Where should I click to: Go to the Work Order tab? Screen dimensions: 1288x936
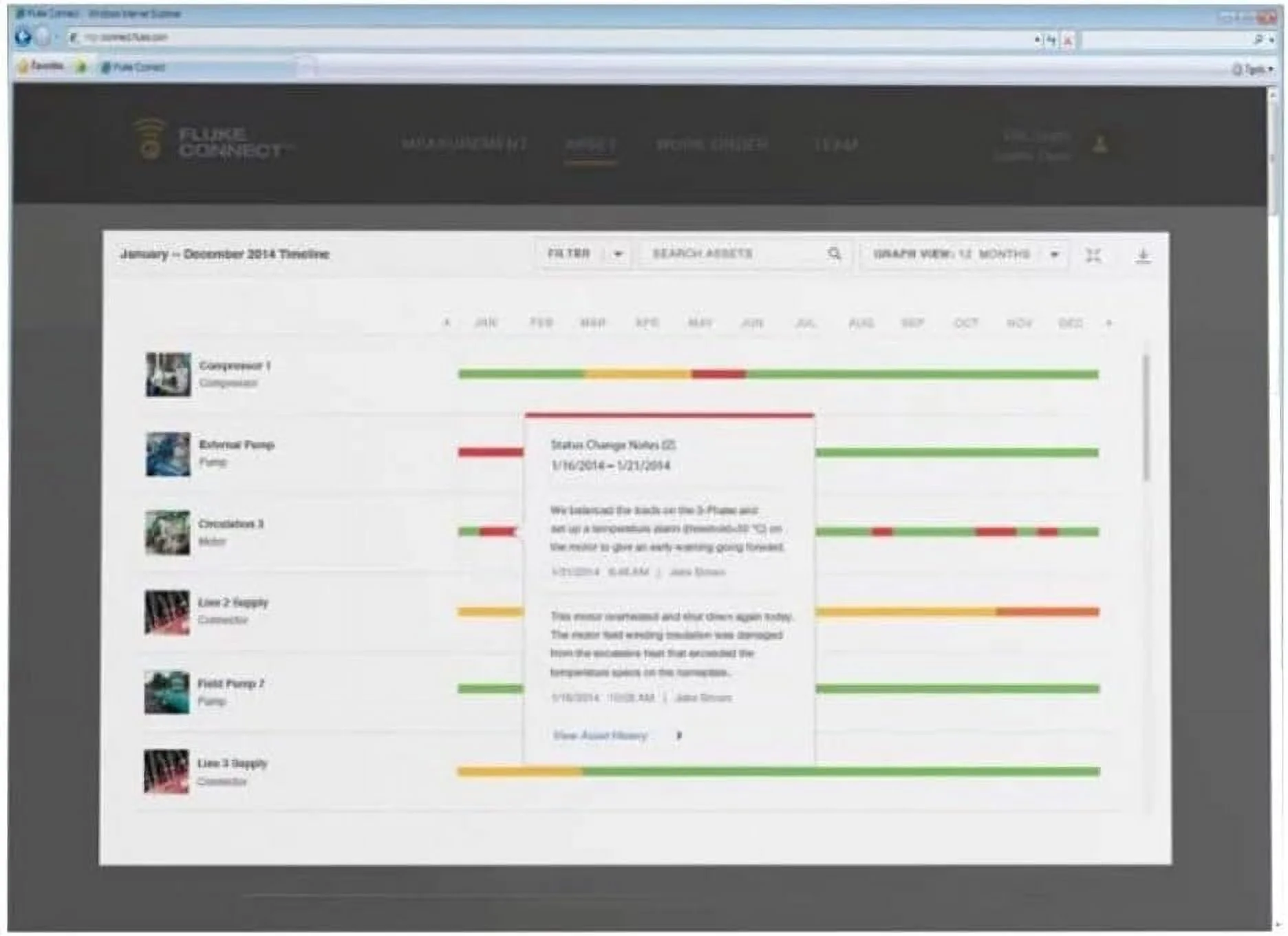(x=711, y=145)
